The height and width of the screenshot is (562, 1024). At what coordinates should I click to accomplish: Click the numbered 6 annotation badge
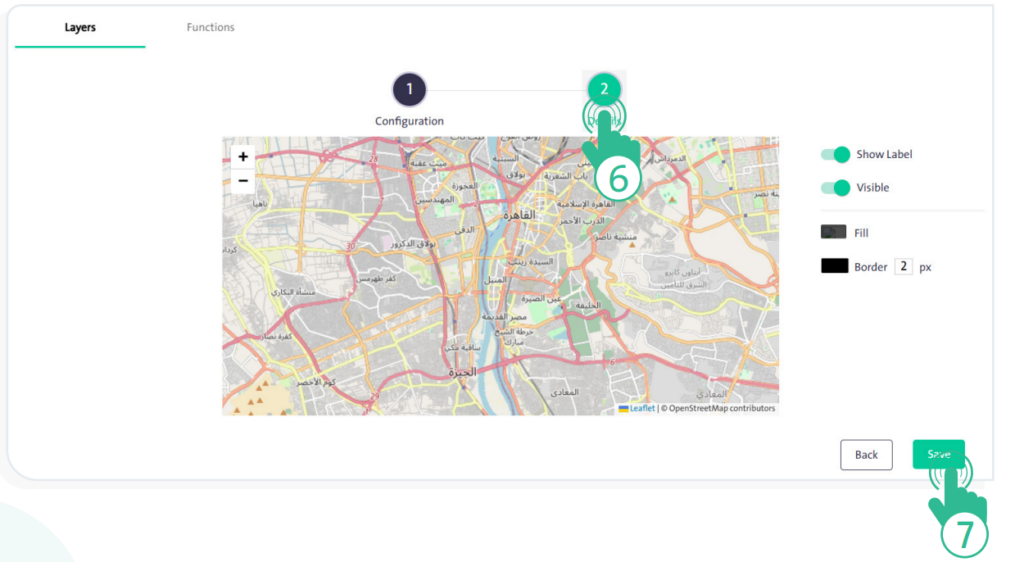click(617, 179)
